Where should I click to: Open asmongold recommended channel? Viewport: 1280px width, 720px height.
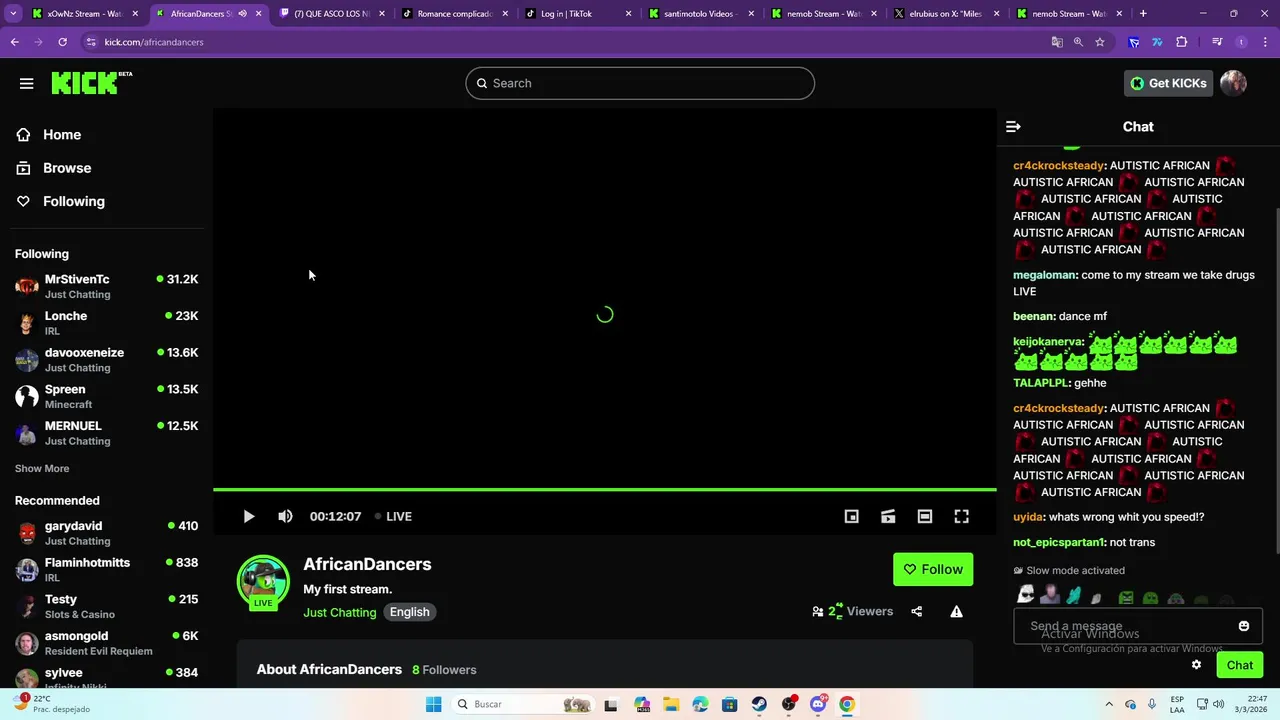106,643
